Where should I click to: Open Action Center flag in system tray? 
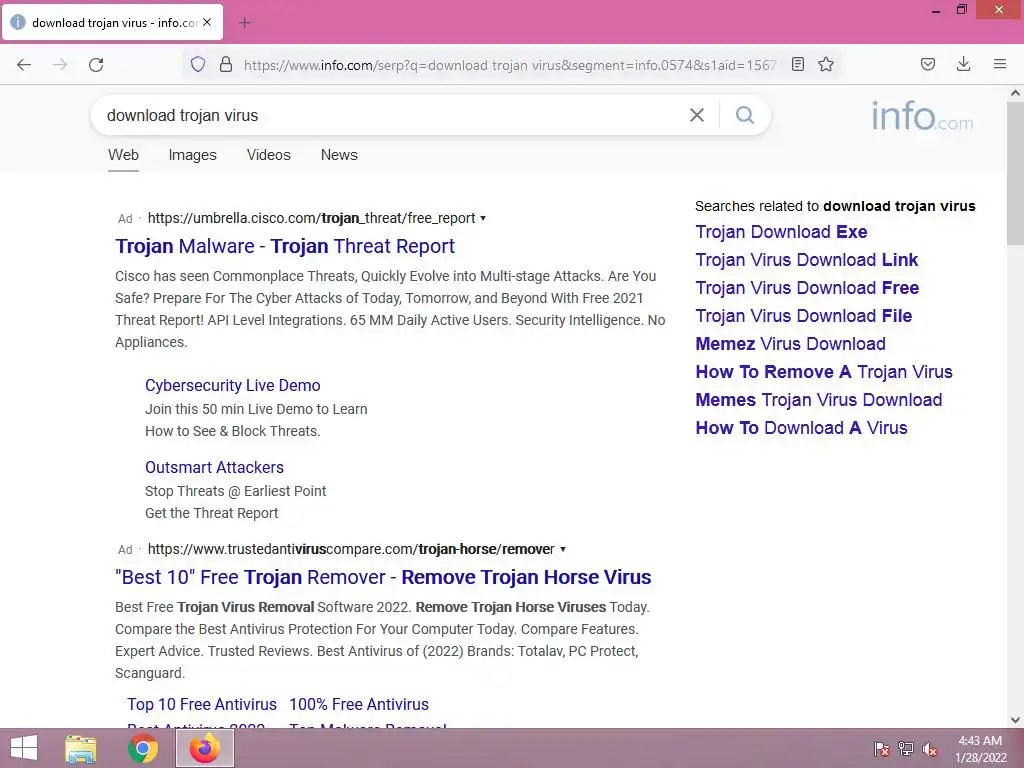pos(882,749)
